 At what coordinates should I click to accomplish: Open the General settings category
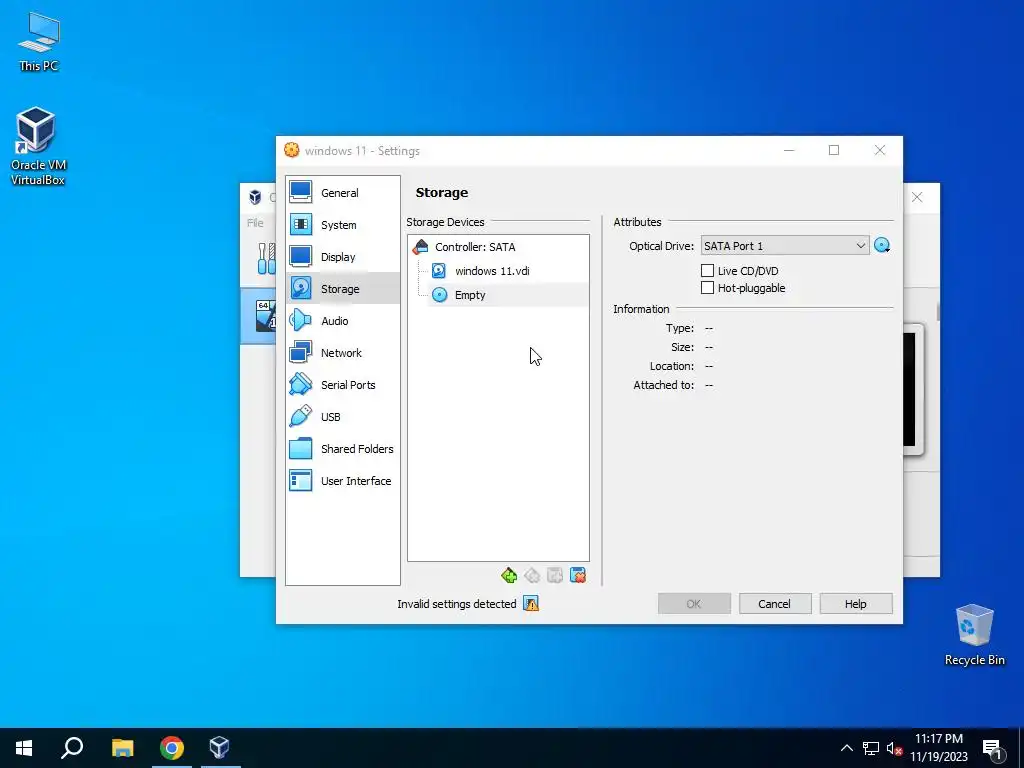point(343,193)
